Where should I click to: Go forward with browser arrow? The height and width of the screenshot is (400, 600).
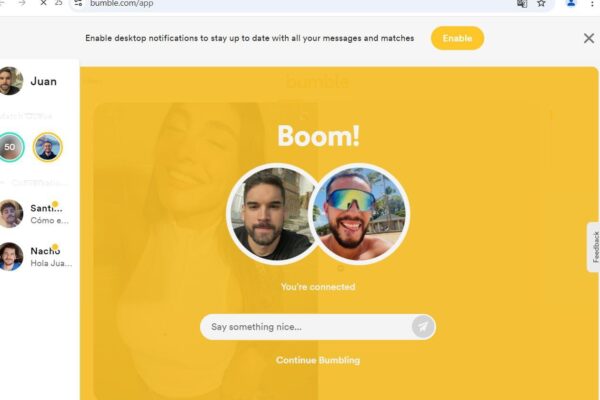pyautogui.click(x=22, y=3)
